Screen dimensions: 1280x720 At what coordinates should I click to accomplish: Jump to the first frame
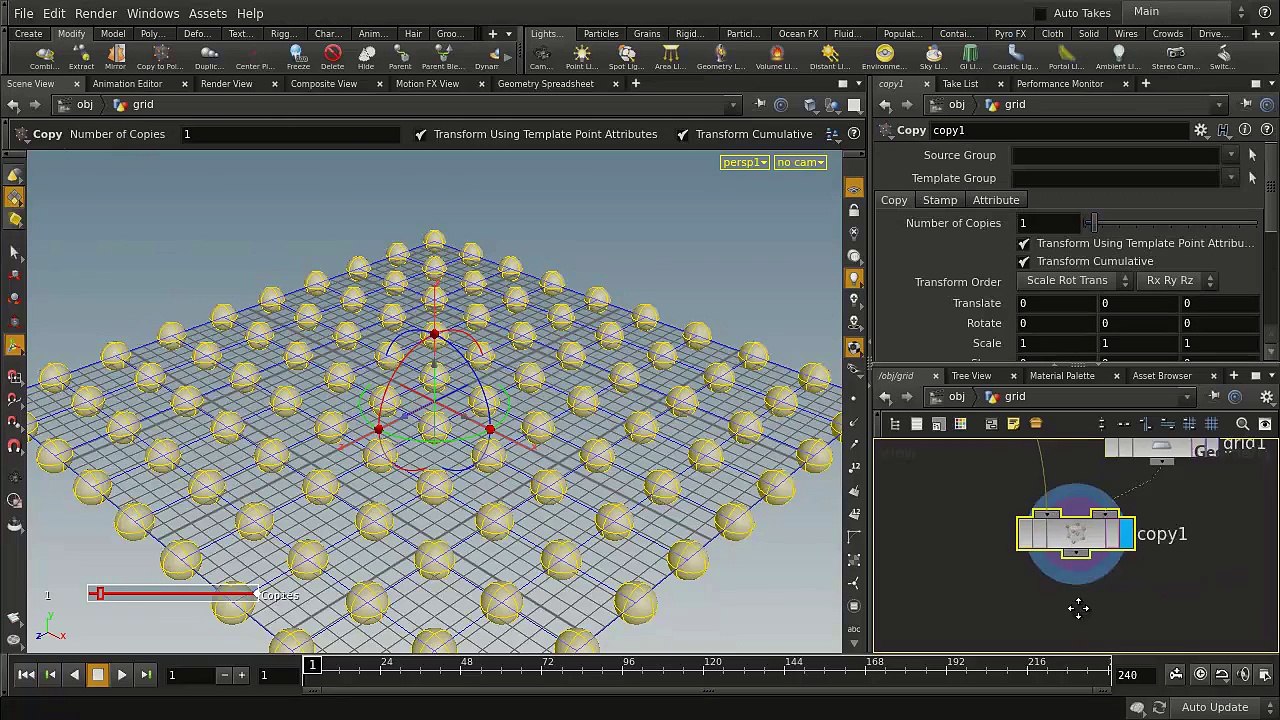(x=26, y=675)
